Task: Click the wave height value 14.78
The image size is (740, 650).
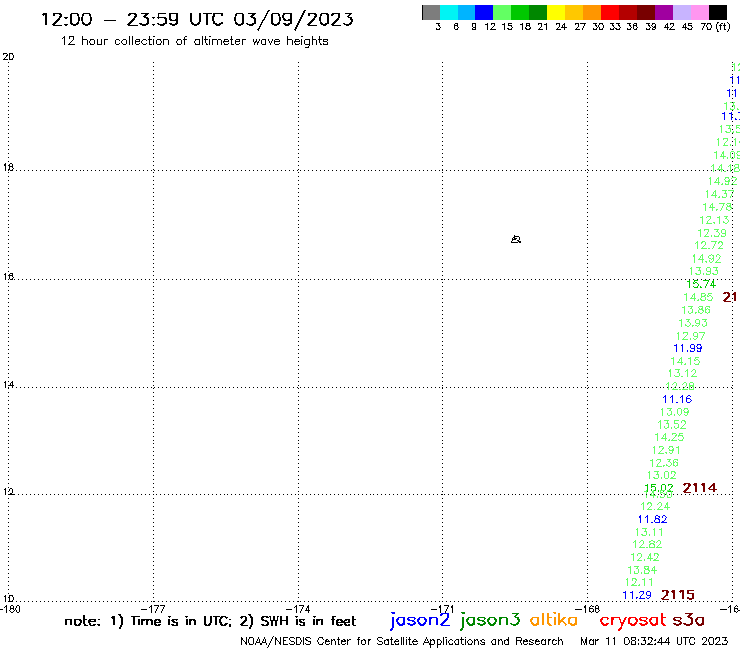Action: pos(717,207)
